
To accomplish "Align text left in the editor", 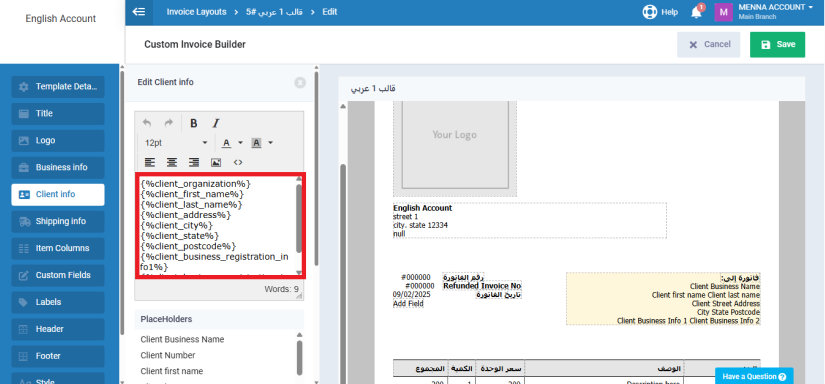I will coord(150,162).
